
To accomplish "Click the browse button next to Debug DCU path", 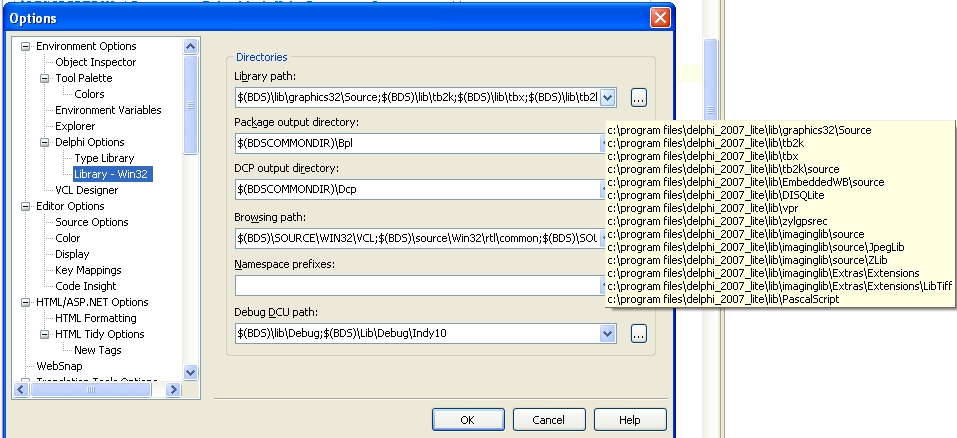I will pyautogui.click(x=639, y=333).
